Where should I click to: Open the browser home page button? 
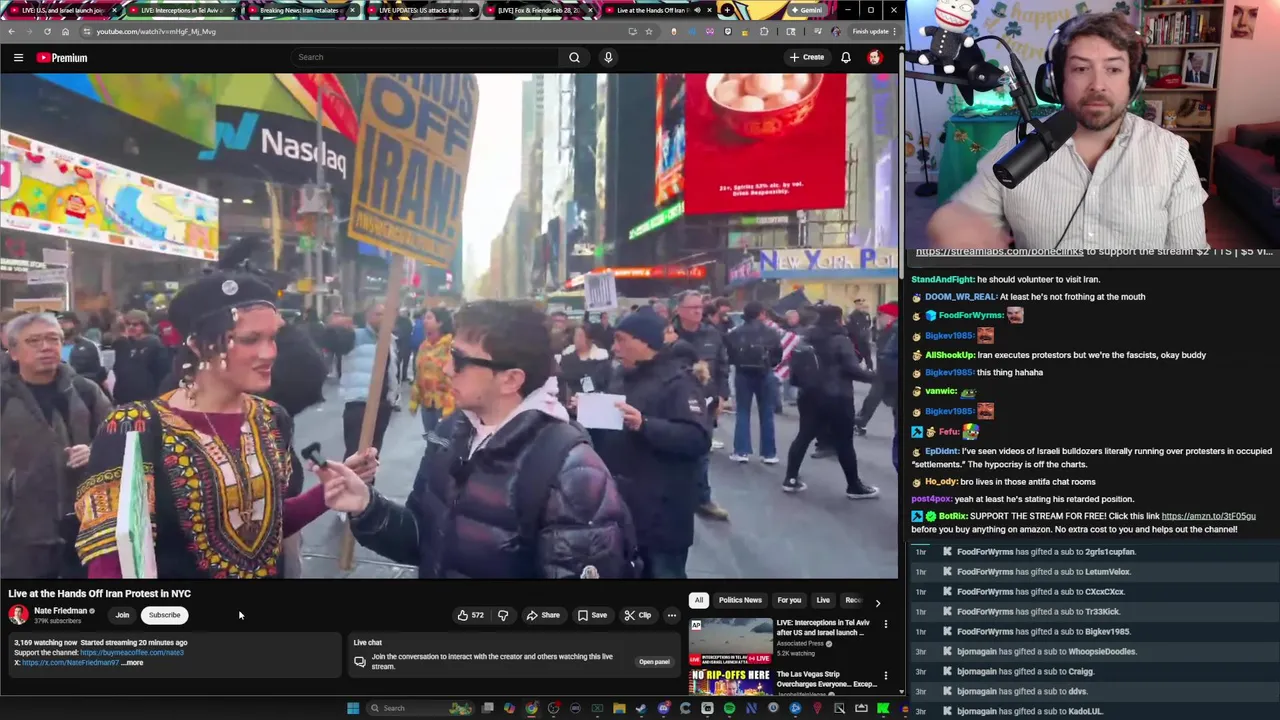tap(65, 31)
